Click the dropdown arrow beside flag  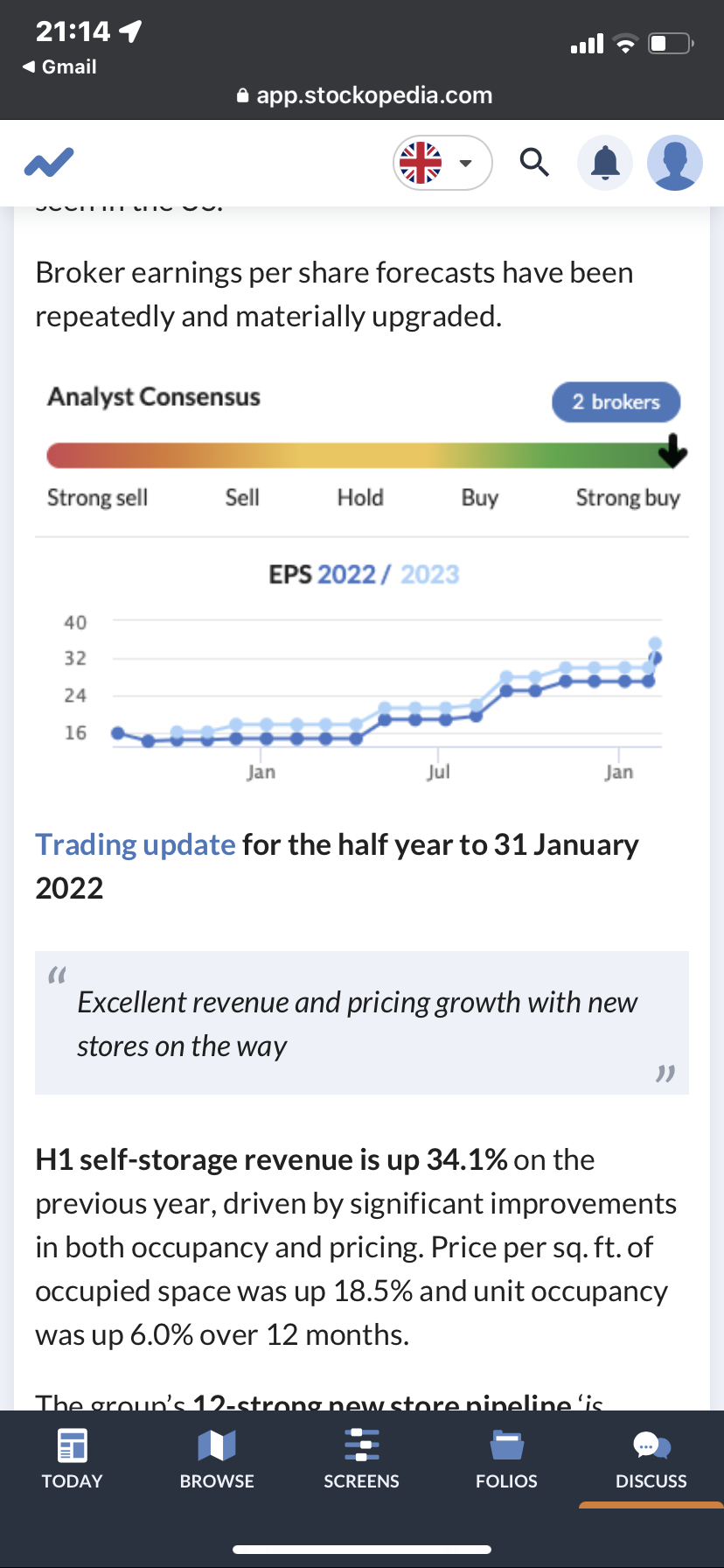pyautogui.click(x=466, y=164)
